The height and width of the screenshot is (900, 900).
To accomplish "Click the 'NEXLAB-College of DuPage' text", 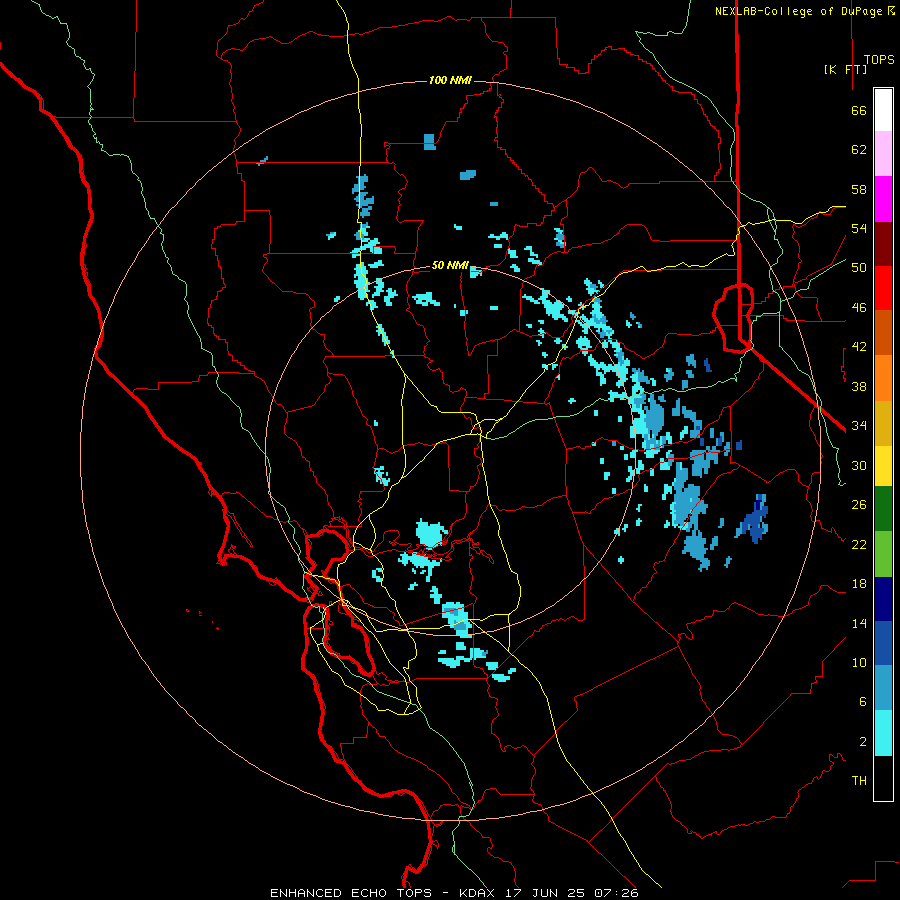I will pyautogui.click(x=800, y=11).
